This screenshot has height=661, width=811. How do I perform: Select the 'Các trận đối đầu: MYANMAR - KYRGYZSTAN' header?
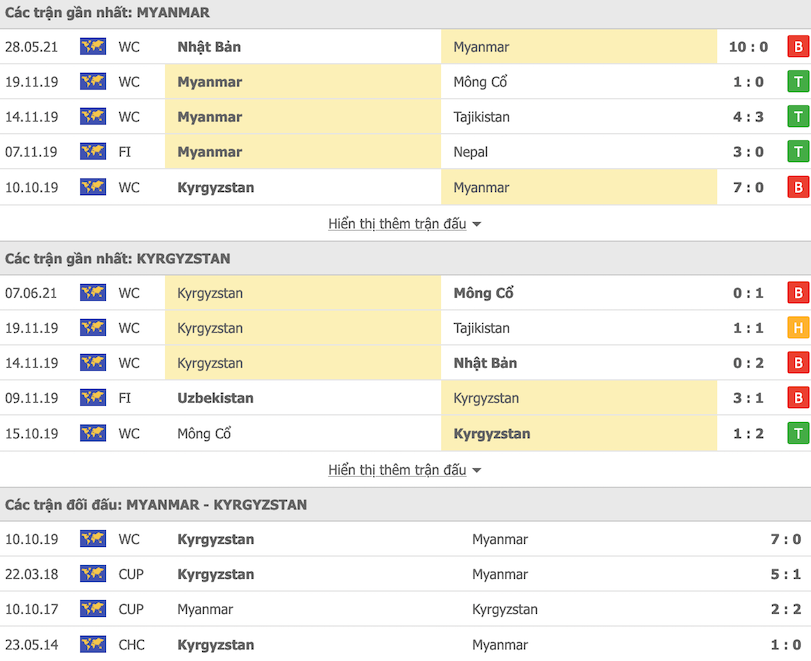156,505
